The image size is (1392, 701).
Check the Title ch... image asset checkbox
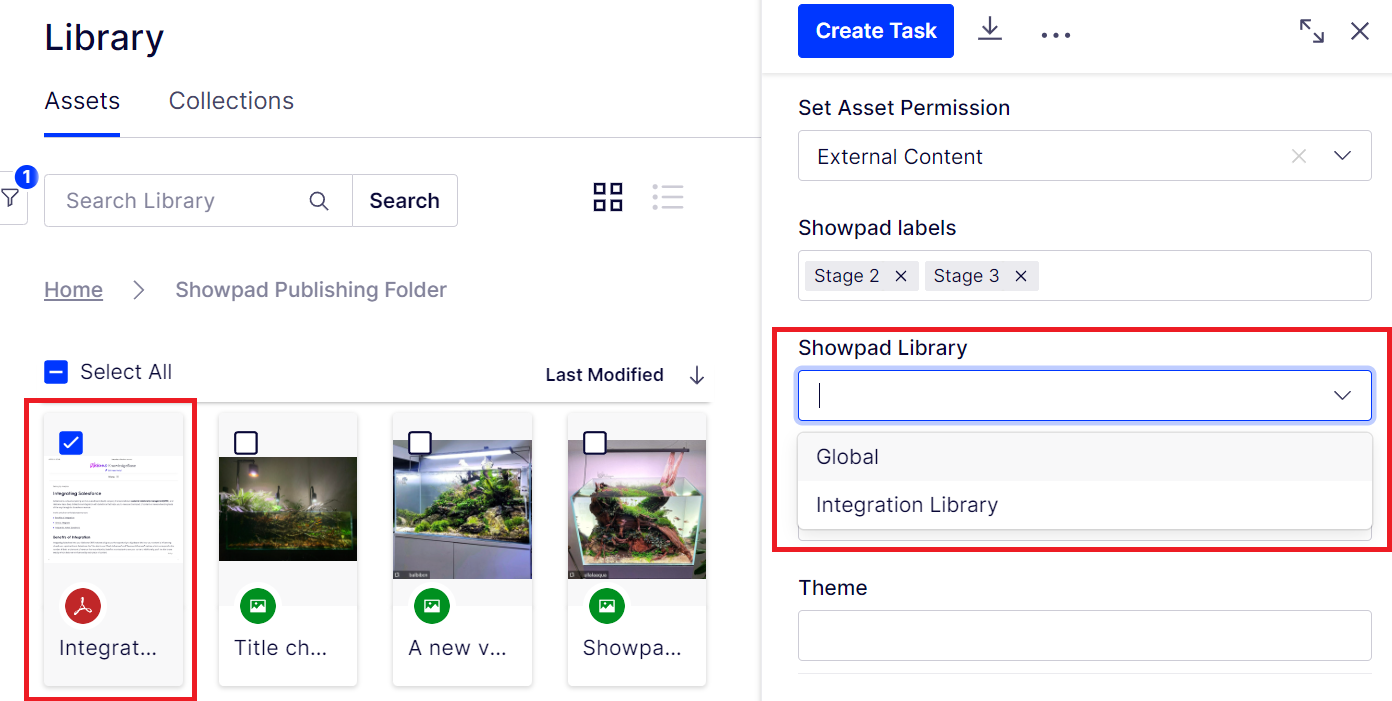246,442
